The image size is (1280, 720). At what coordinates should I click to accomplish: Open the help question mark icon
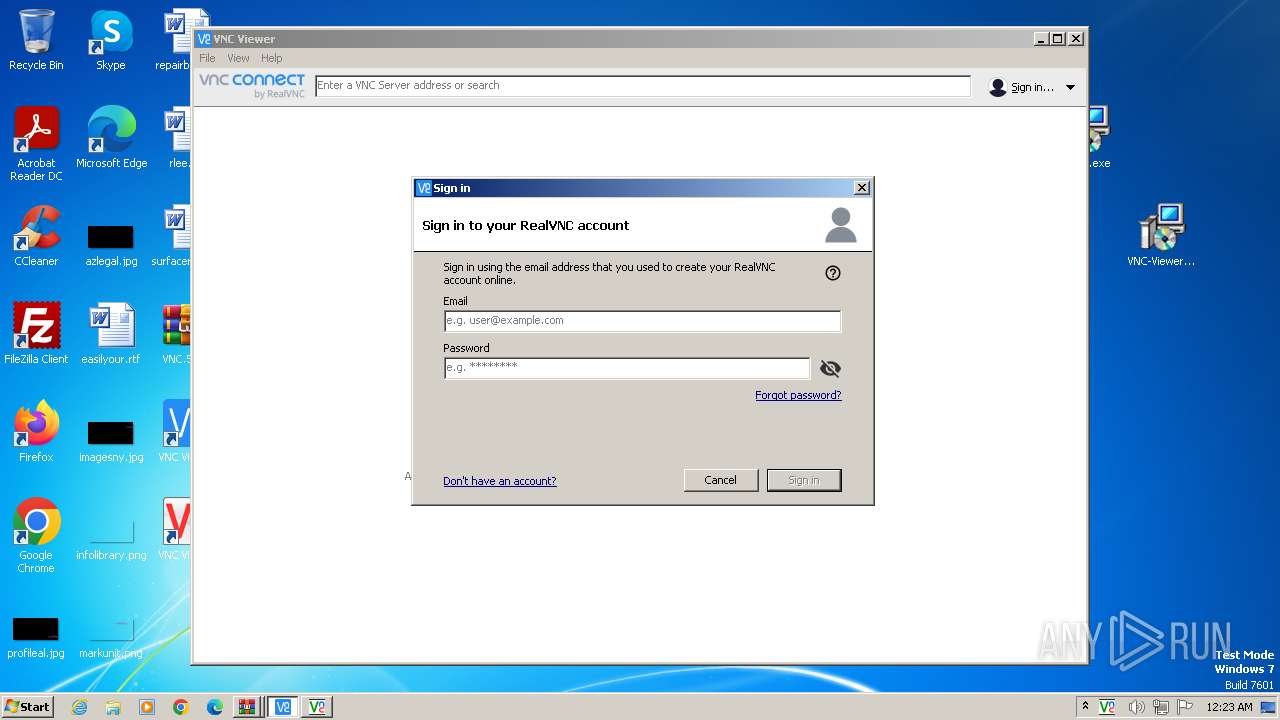click(x=833, y=273)
